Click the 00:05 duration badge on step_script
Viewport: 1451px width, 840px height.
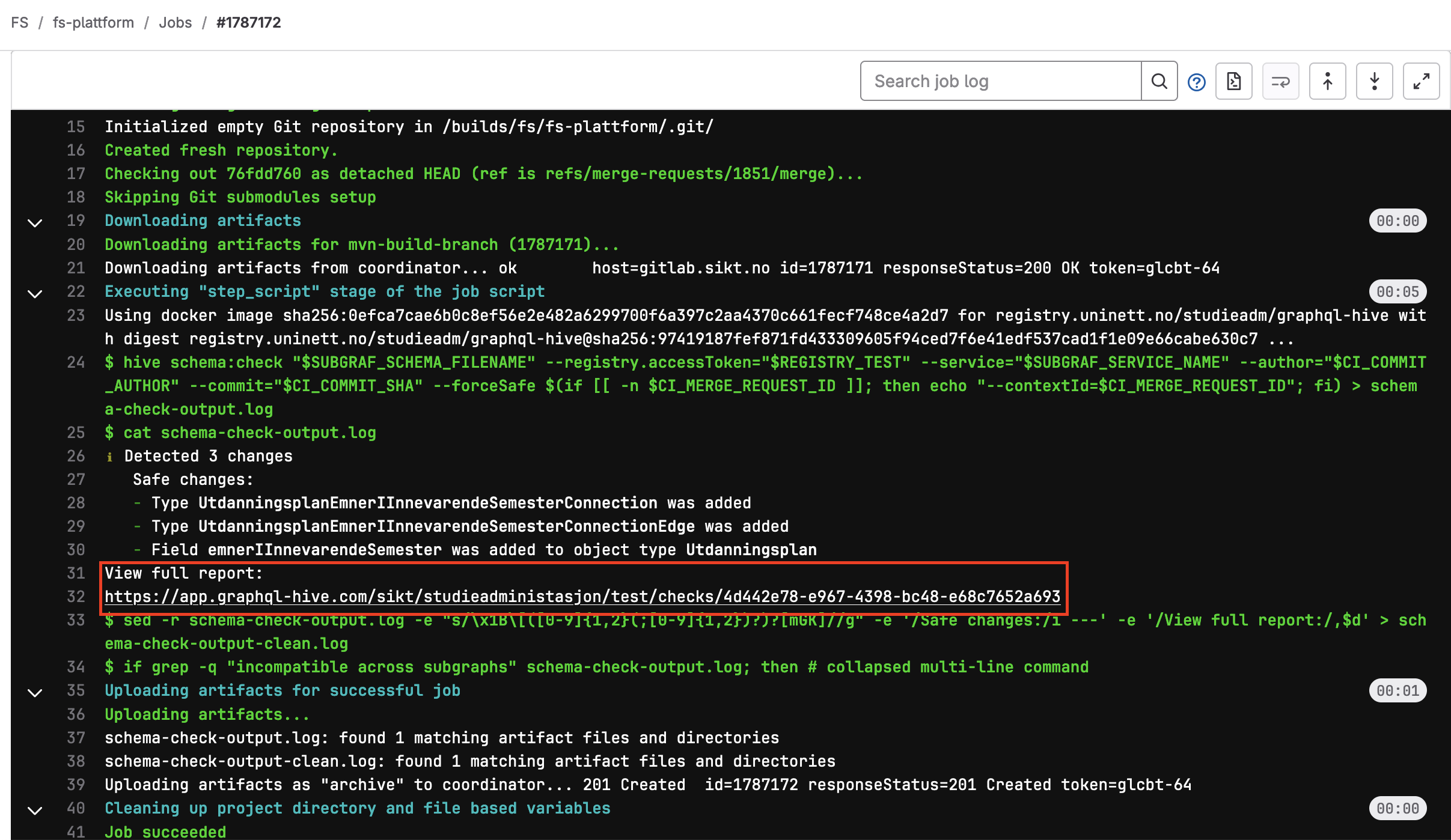(x=1398, y=291)
